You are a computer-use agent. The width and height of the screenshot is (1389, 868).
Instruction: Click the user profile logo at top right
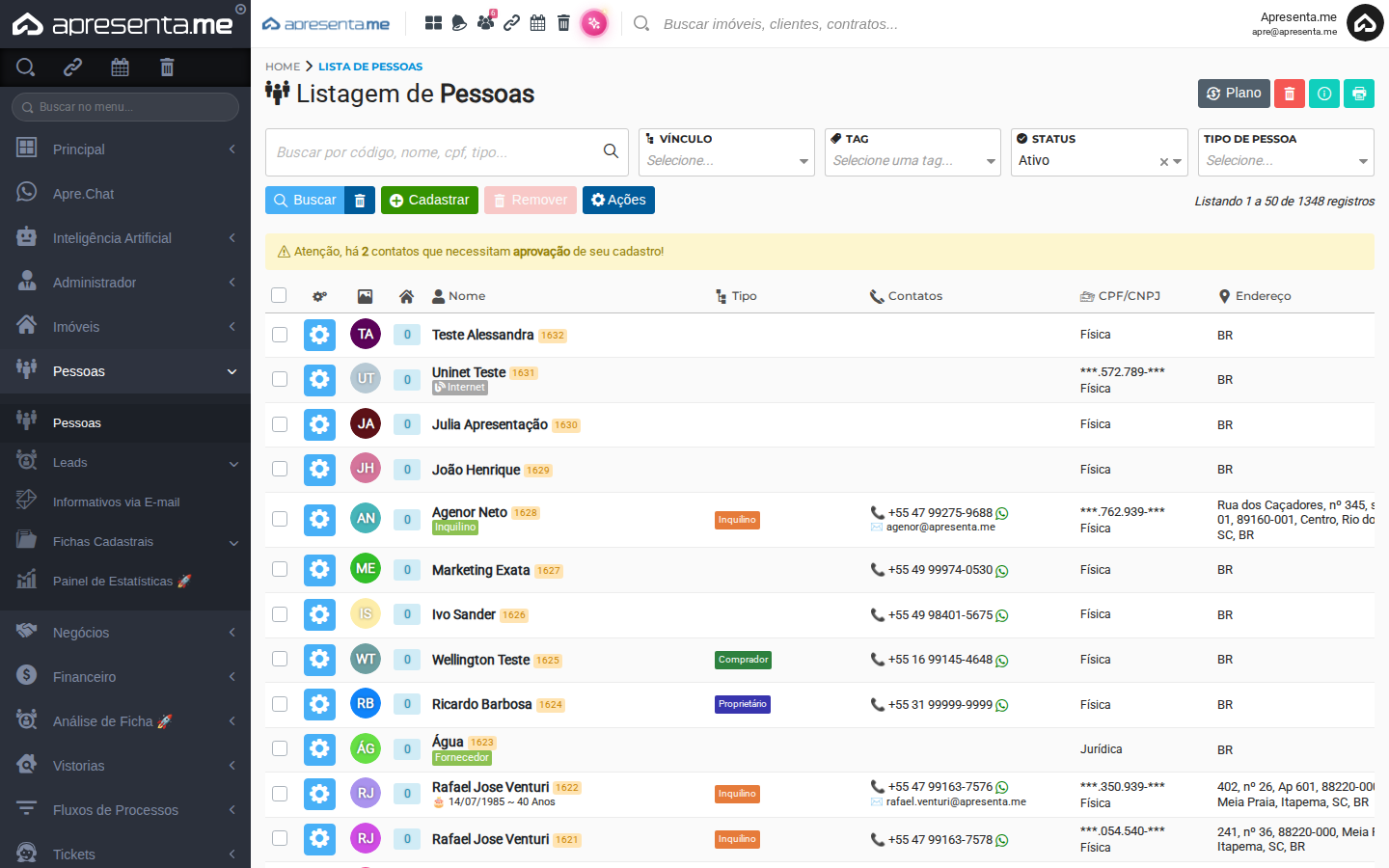click(x=1365, y=23)
